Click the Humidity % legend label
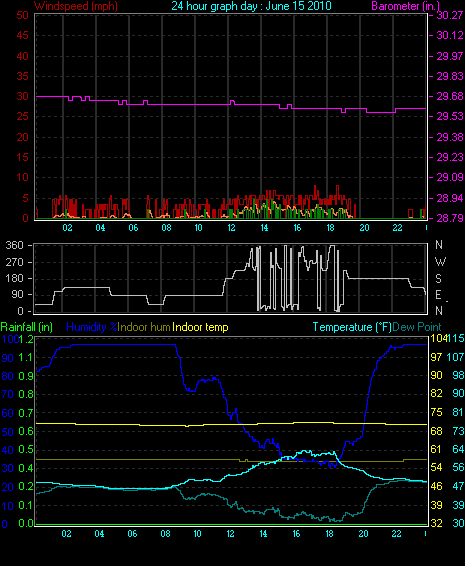465x566 pixels. (92, 327)
